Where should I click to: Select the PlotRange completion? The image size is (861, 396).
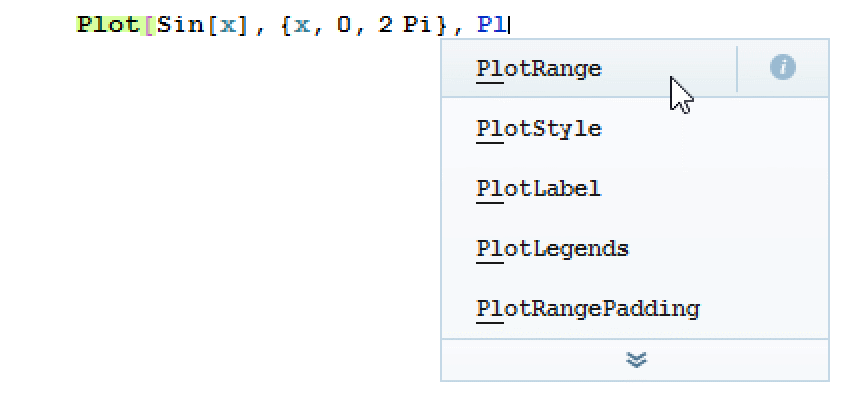point(589,69)
